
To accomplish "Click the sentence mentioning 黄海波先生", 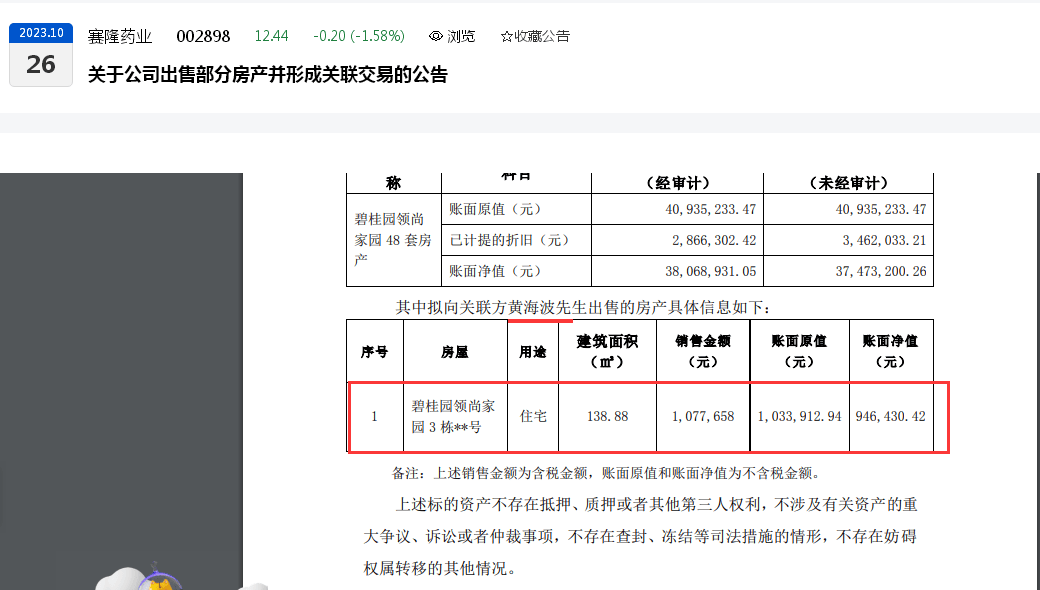I will tap(583, 308).
